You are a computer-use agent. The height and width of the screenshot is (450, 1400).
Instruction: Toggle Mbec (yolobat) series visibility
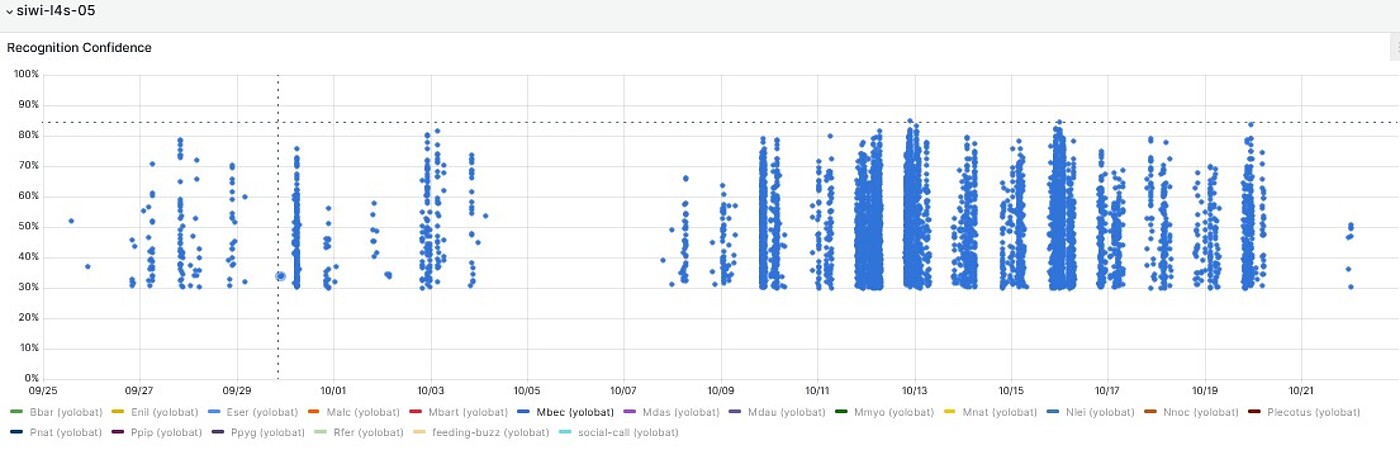[574, 412]
